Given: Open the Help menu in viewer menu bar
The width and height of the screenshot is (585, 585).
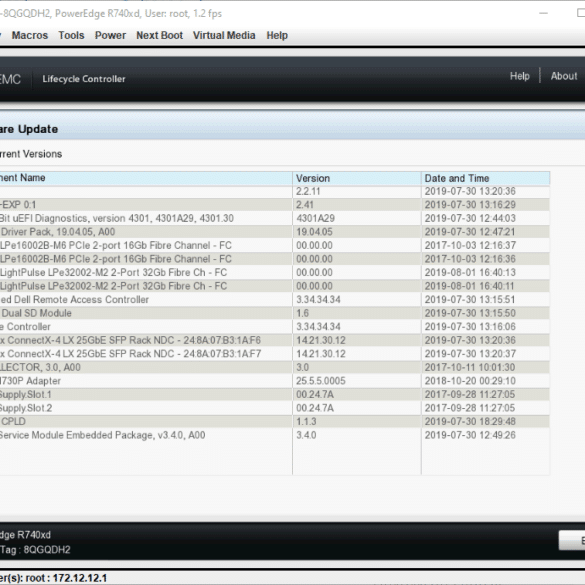Looking at the screenshot, I should [277, 35].
